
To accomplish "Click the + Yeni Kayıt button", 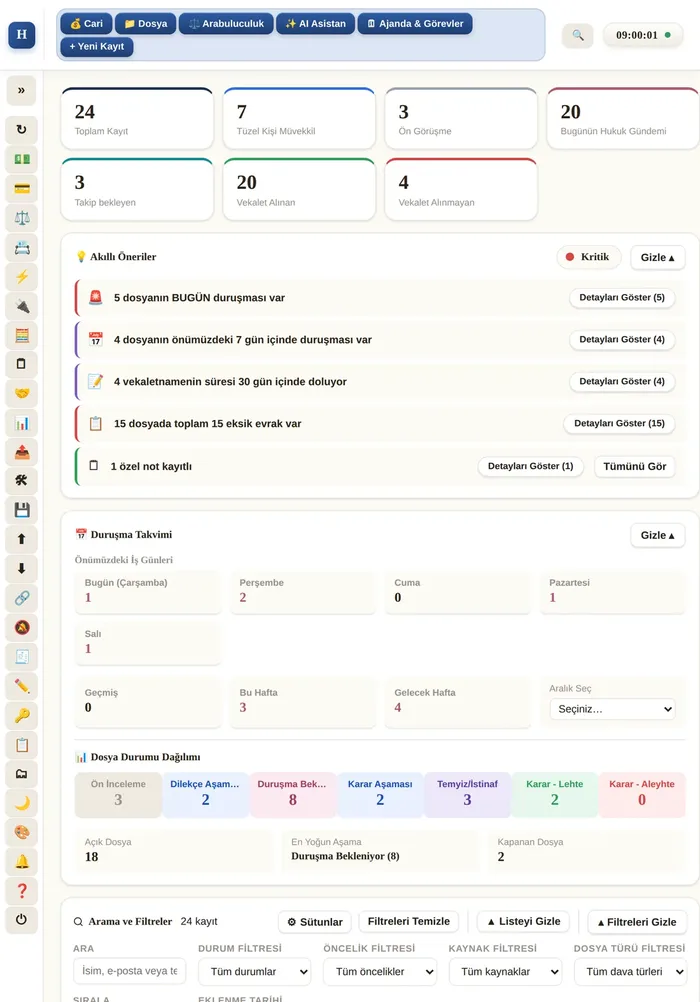I will coord(97,47).
